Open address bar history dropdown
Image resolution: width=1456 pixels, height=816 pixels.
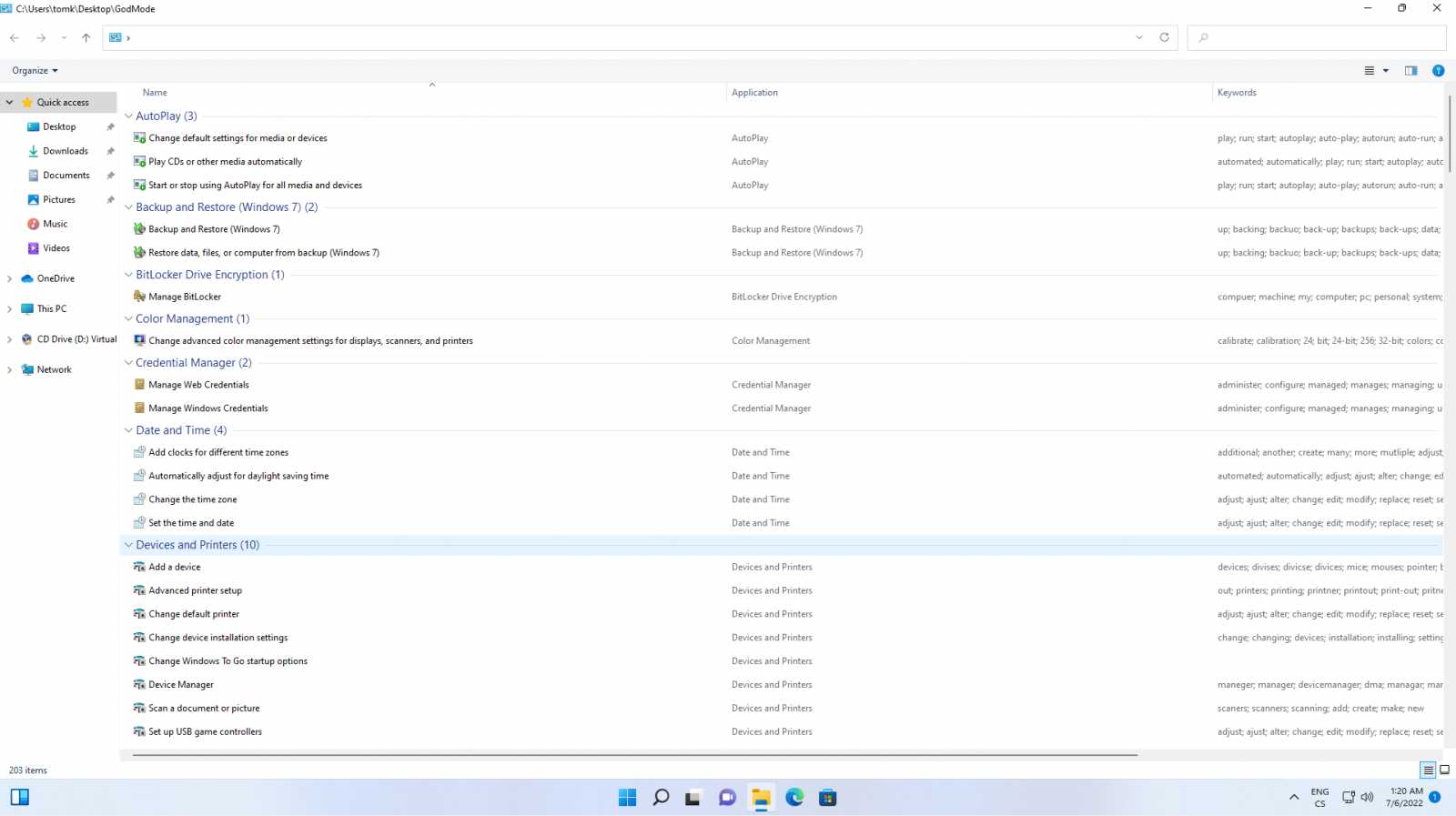click(x=1139, y=37)
